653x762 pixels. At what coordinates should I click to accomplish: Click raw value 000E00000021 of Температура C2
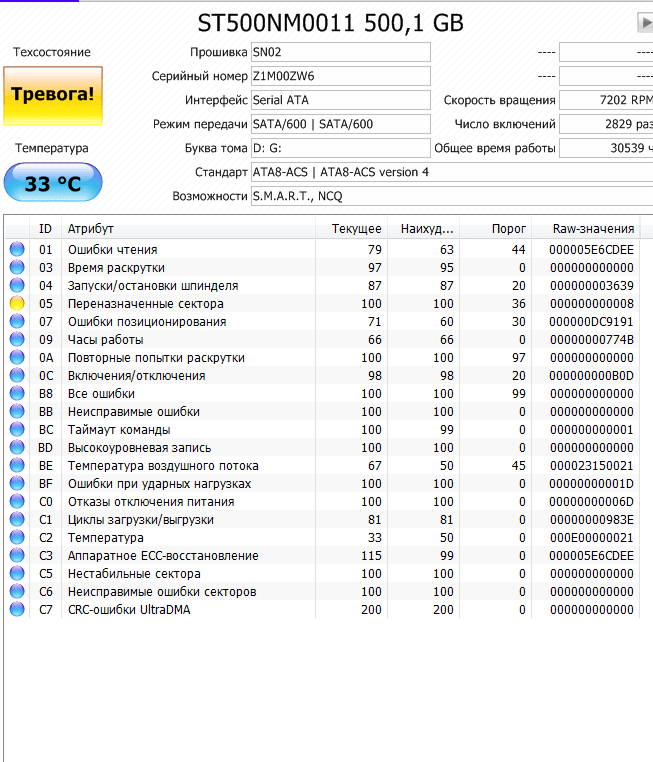pos(592,537)
